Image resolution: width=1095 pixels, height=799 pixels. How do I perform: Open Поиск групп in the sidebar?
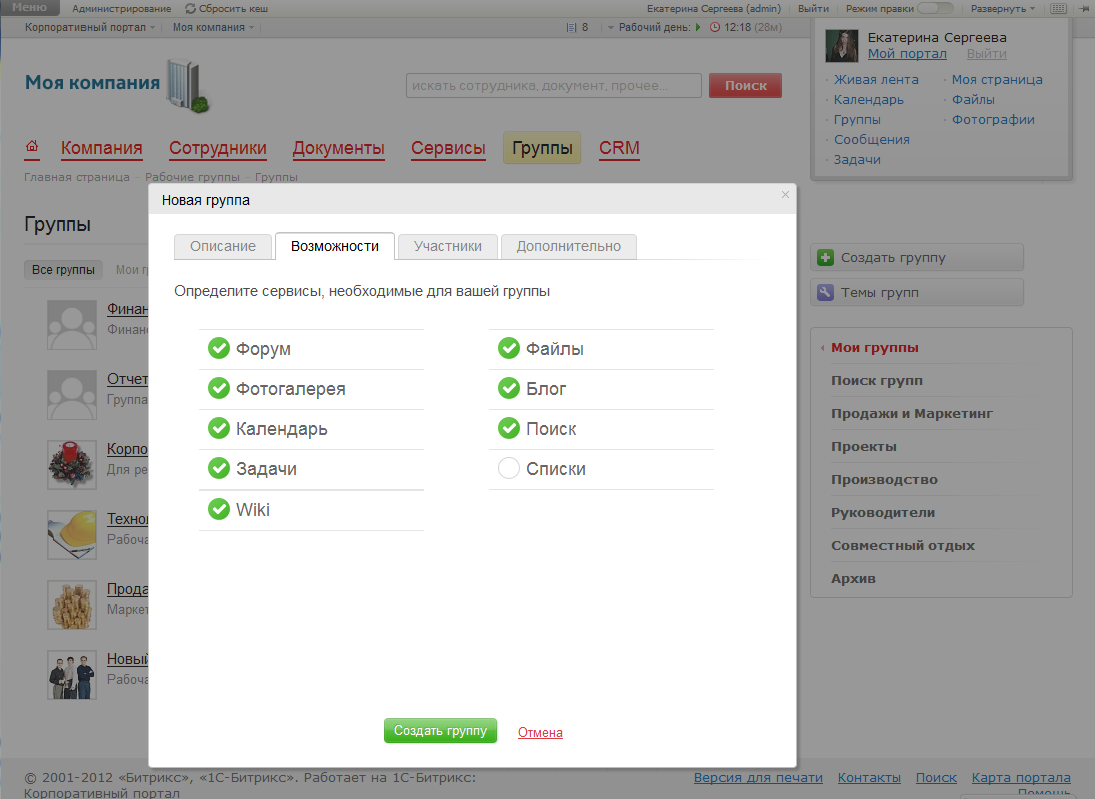coord(876,381)
